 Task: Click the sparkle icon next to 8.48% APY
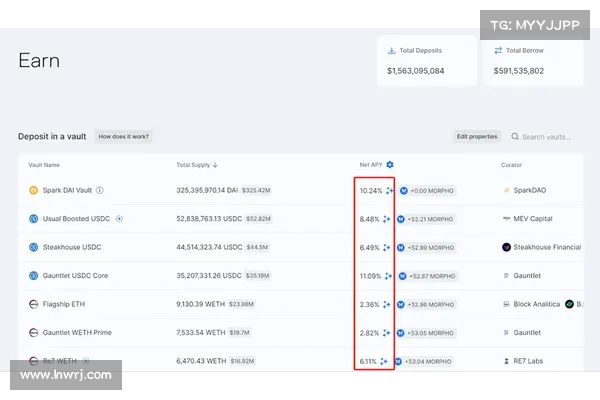tap(386, 219)
